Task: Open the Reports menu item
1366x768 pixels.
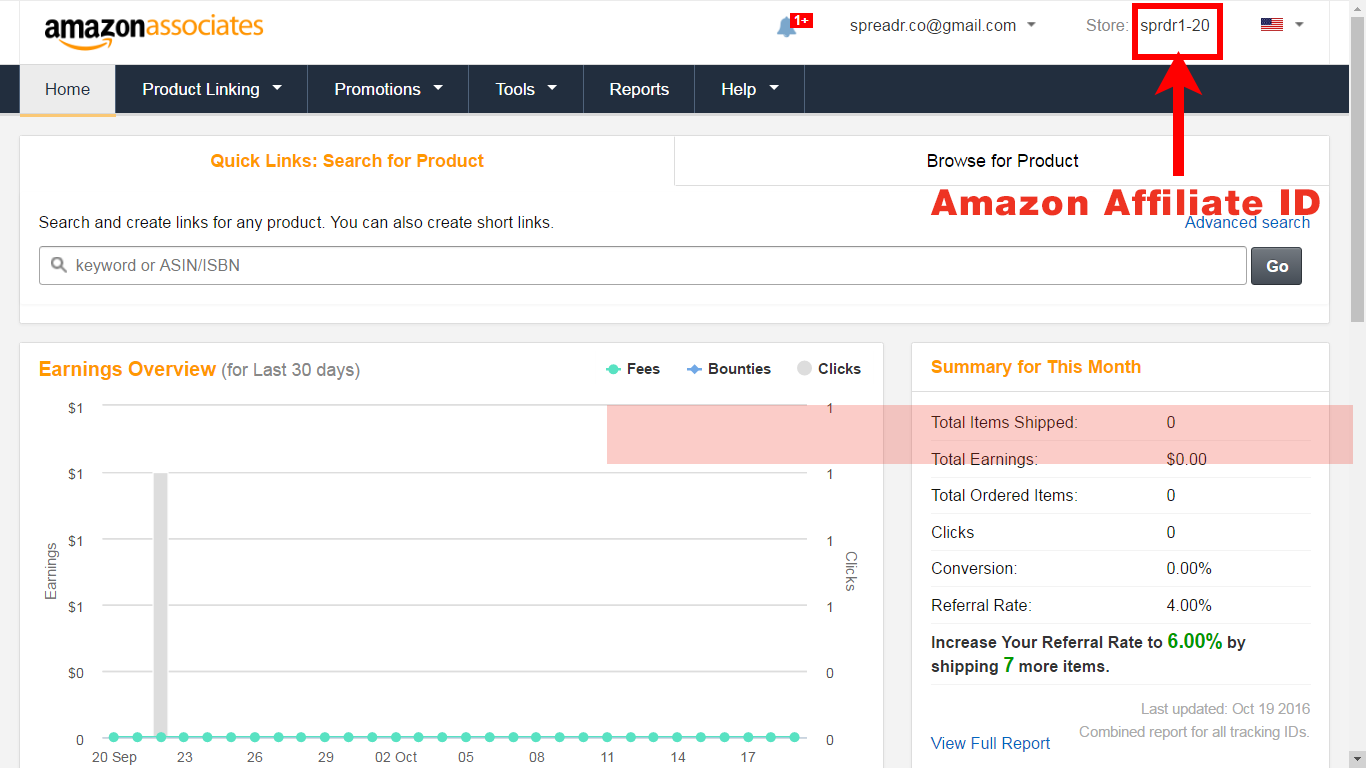Action: coord(639,89)
